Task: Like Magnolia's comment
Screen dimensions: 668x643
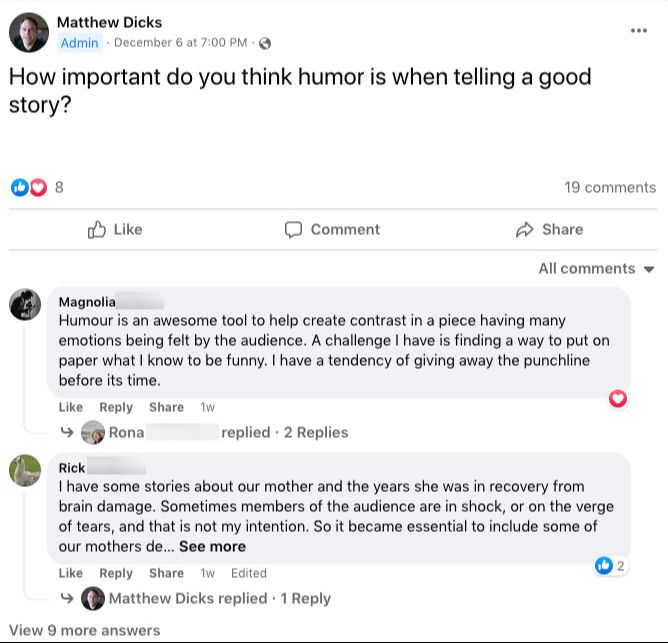Action: click(70, 407)
